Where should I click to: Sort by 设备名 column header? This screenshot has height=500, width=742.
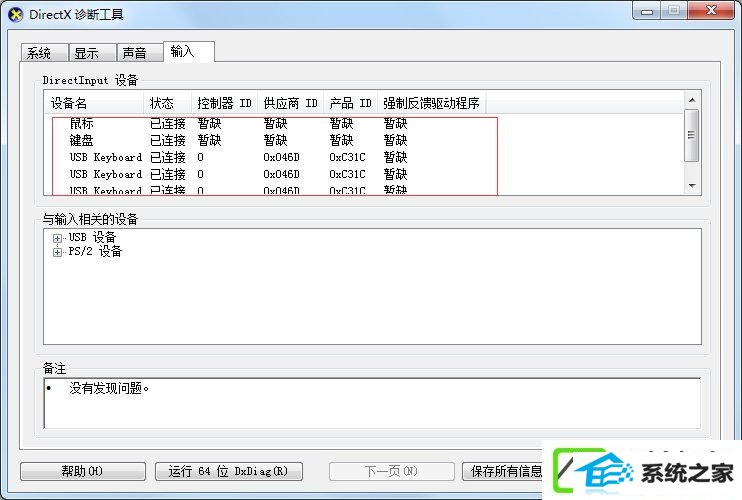coord(95,103)
